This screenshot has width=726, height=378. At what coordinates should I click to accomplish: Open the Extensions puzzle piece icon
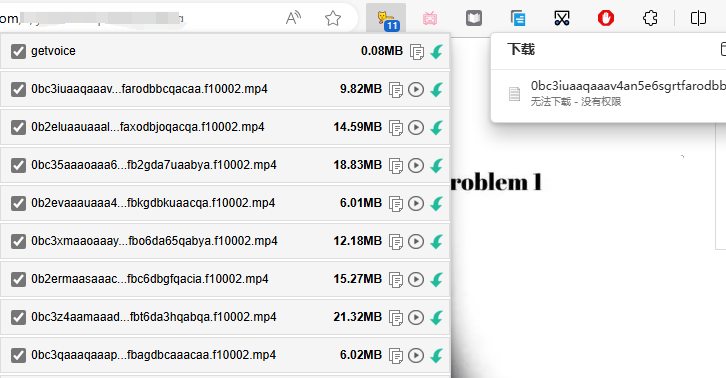click(650, 19)
